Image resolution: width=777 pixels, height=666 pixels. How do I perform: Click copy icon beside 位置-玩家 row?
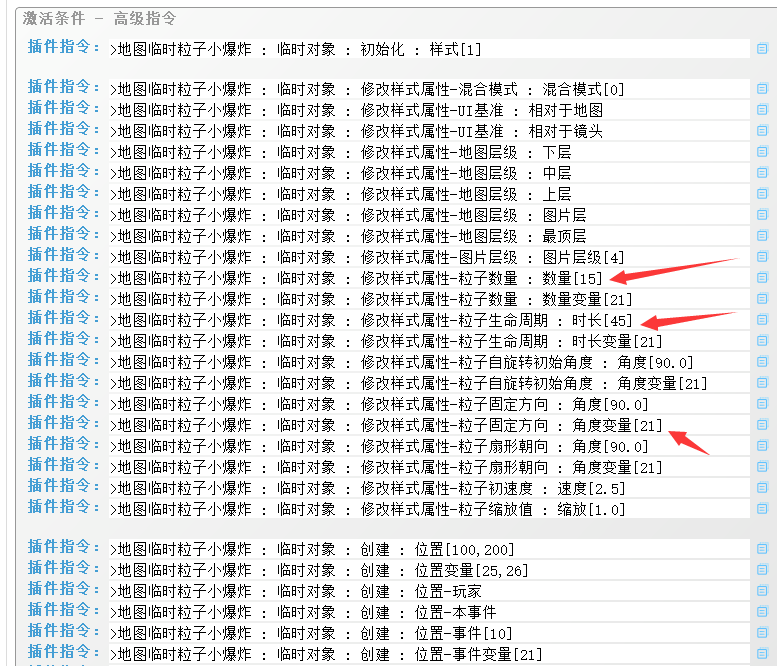(x=762, y=591)
